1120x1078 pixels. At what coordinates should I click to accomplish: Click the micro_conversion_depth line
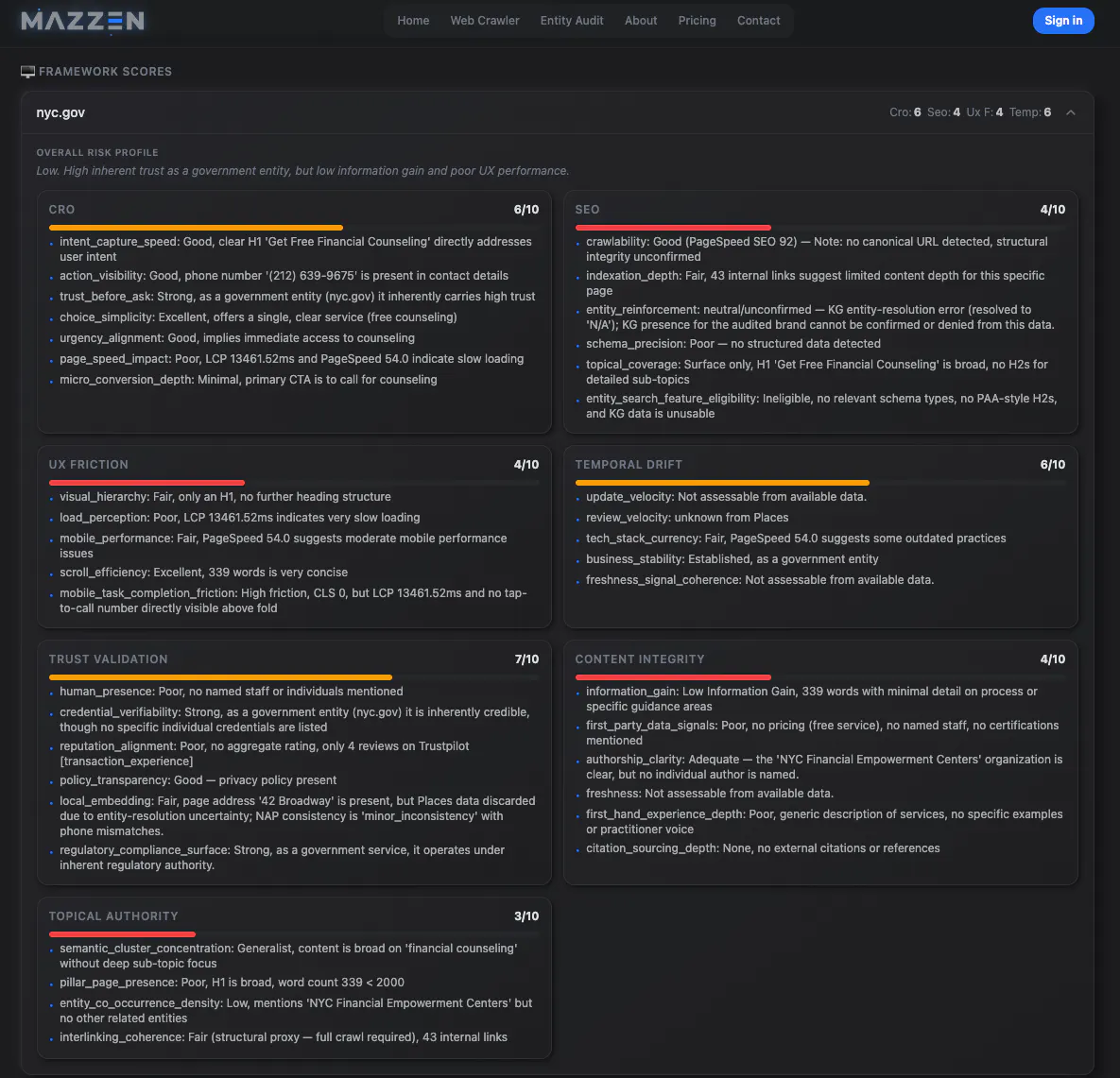point(248,379)
